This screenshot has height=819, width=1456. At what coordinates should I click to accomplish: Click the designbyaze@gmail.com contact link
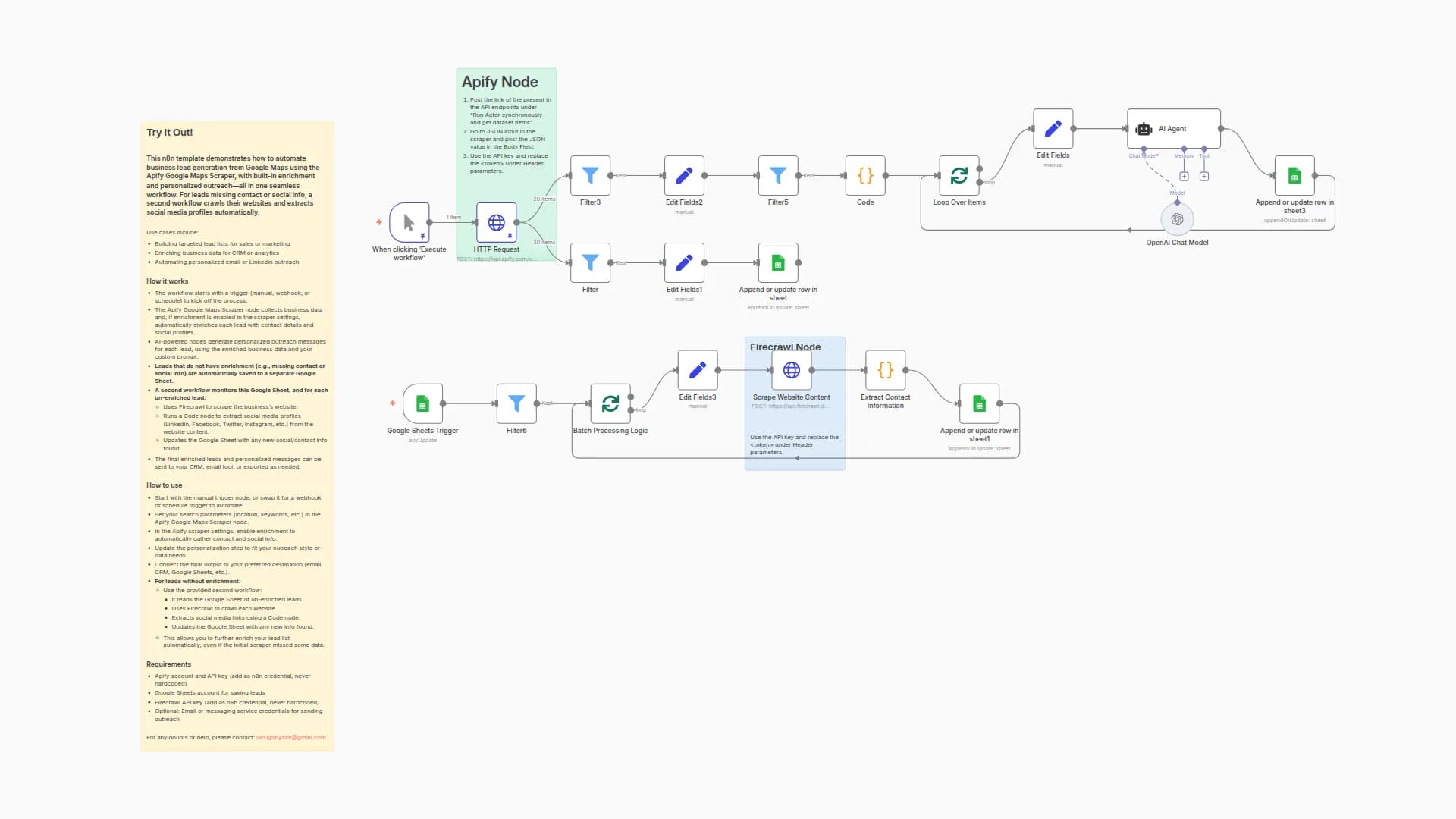pyautogui.click(x=291, y=737)
